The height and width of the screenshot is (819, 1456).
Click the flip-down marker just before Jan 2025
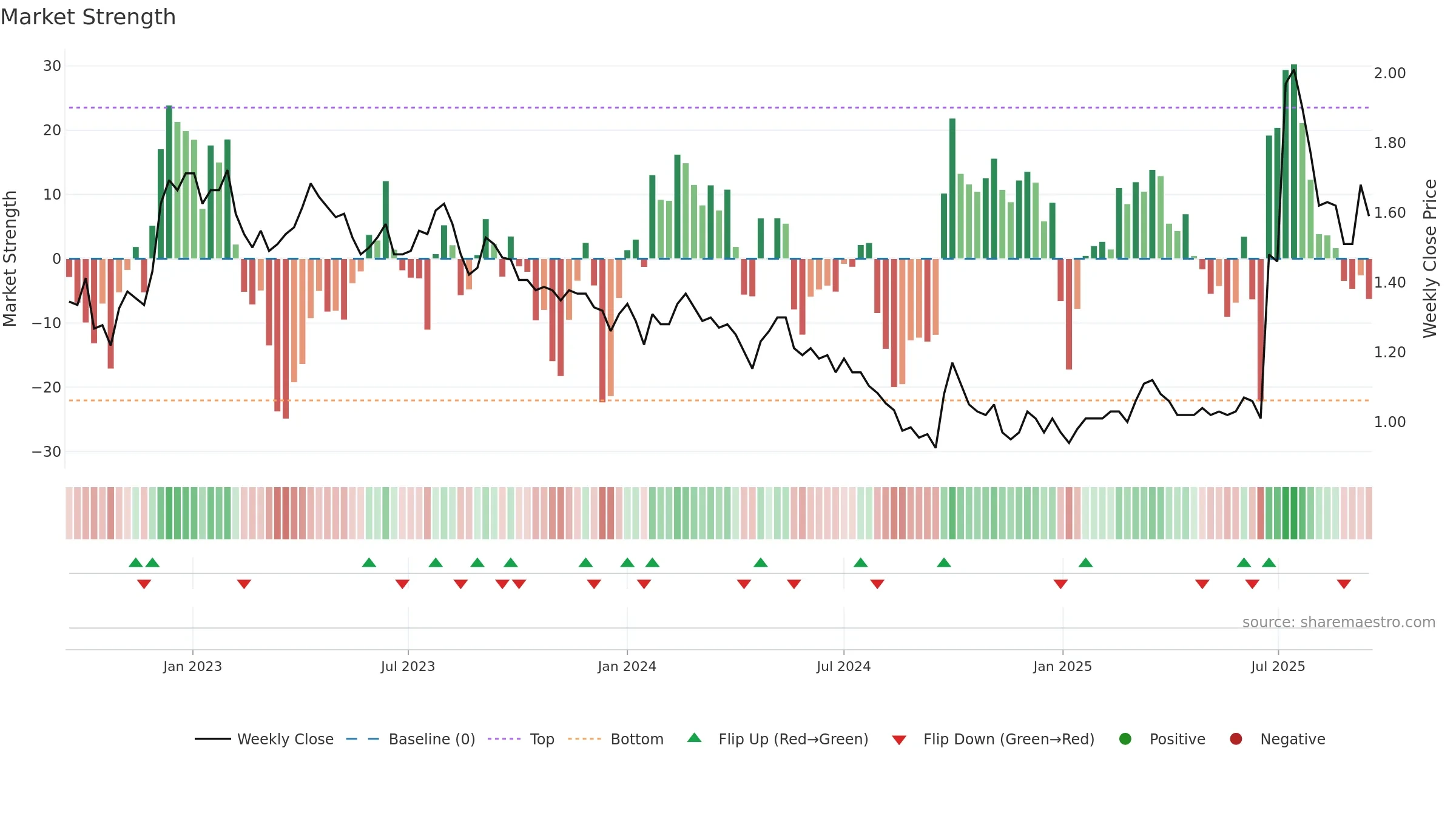tap(1060, 584)
